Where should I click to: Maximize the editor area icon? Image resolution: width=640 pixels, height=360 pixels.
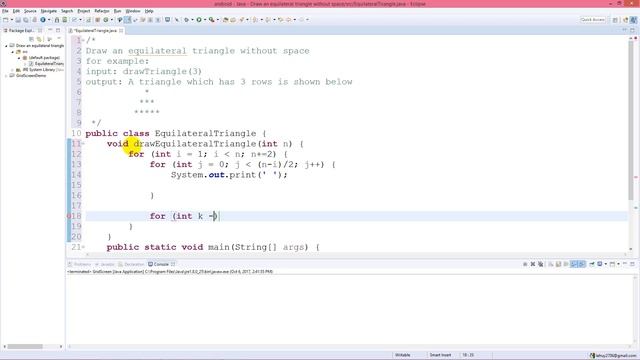pyautogui.click(x=632, y=30)
